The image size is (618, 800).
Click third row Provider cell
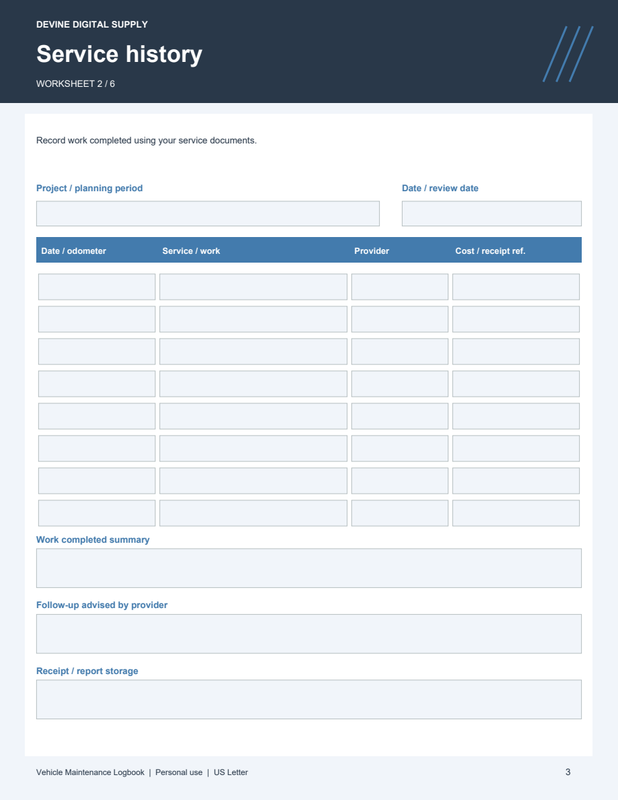tap(400, 352)
